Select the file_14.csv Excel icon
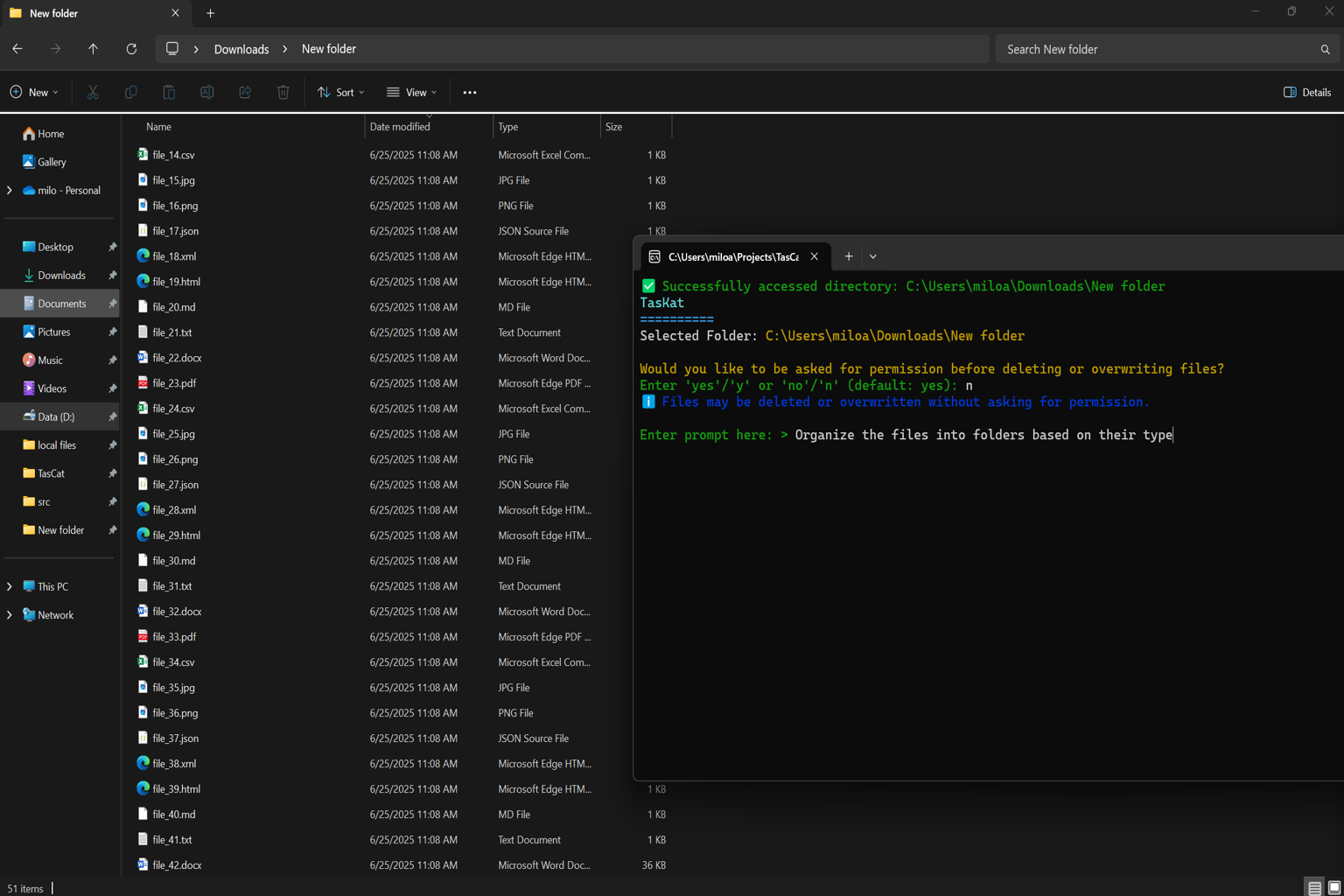The image size is (1344, 896). pyautogui.click(x=143, y=155)
